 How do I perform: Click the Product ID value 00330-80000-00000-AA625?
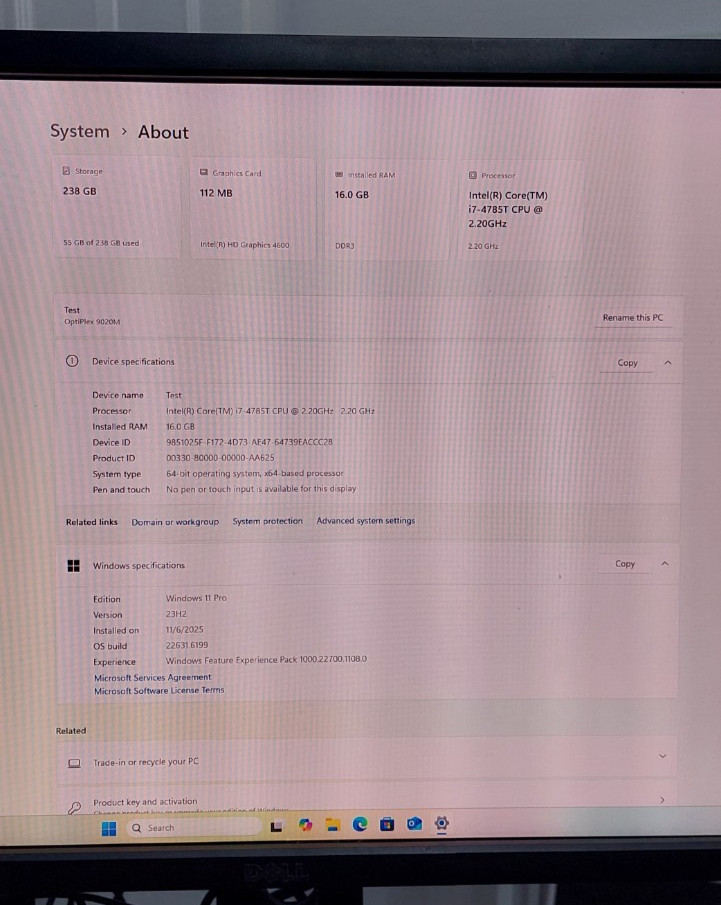221,458
